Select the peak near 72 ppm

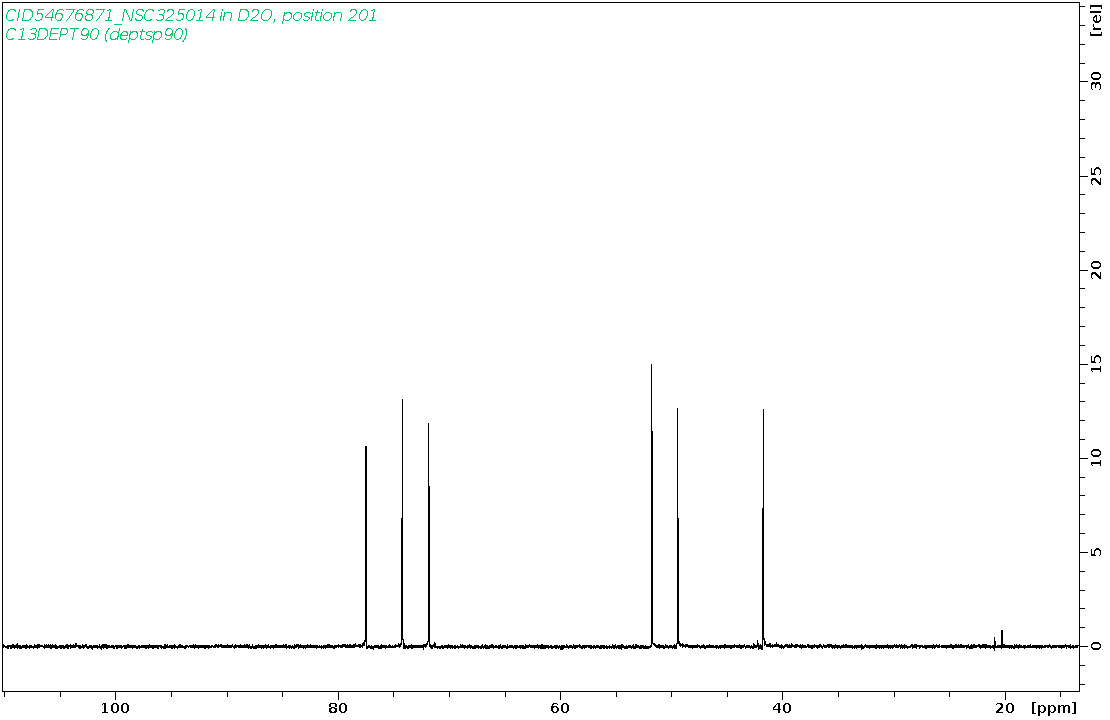428,535
